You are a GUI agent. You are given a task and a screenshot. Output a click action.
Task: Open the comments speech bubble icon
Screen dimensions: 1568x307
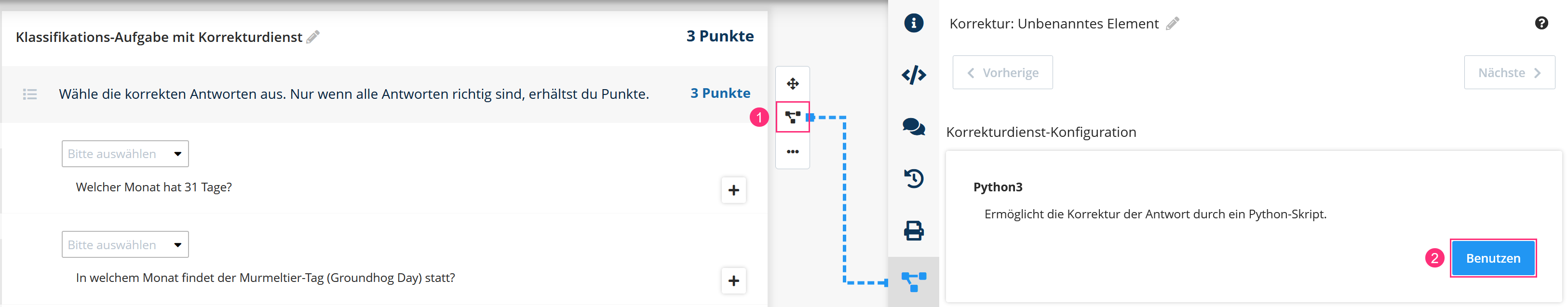click(x=913, y=127)
